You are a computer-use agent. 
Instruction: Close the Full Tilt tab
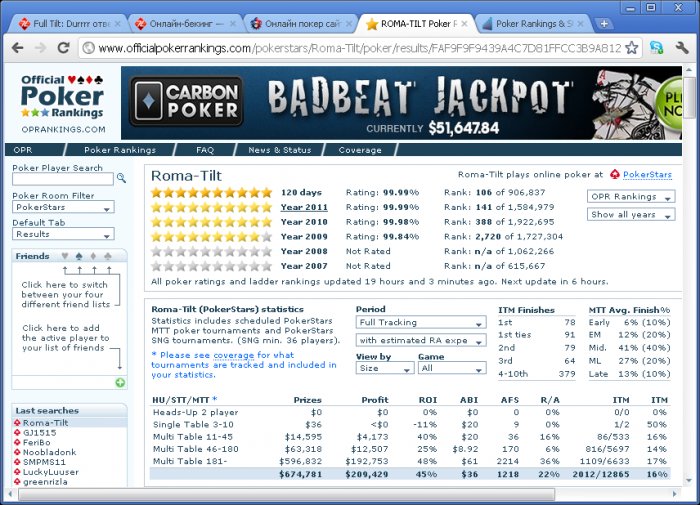(117, 24)
